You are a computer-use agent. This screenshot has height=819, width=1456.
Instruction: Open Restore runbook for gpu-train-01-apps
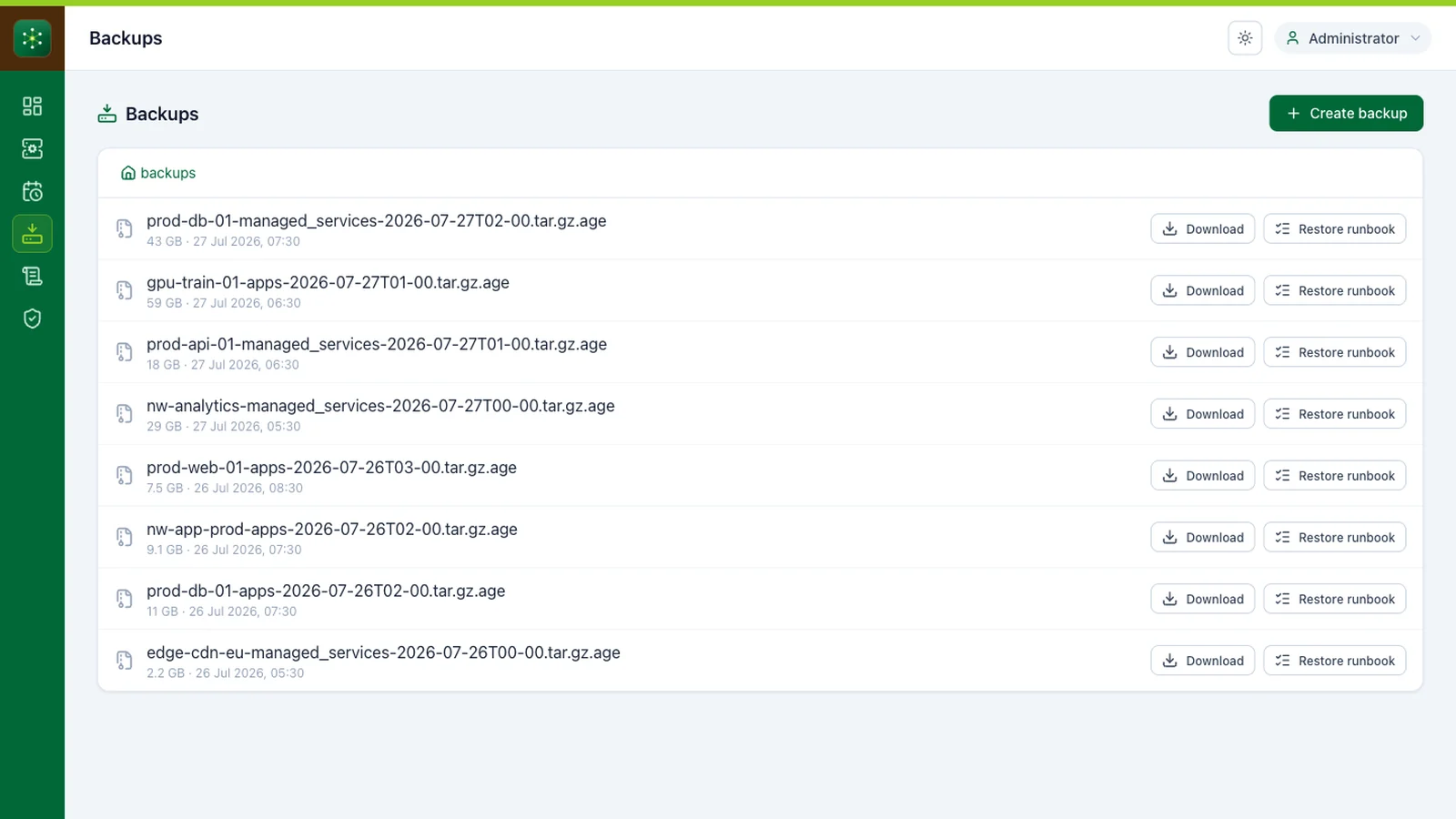pos(1335,291)
